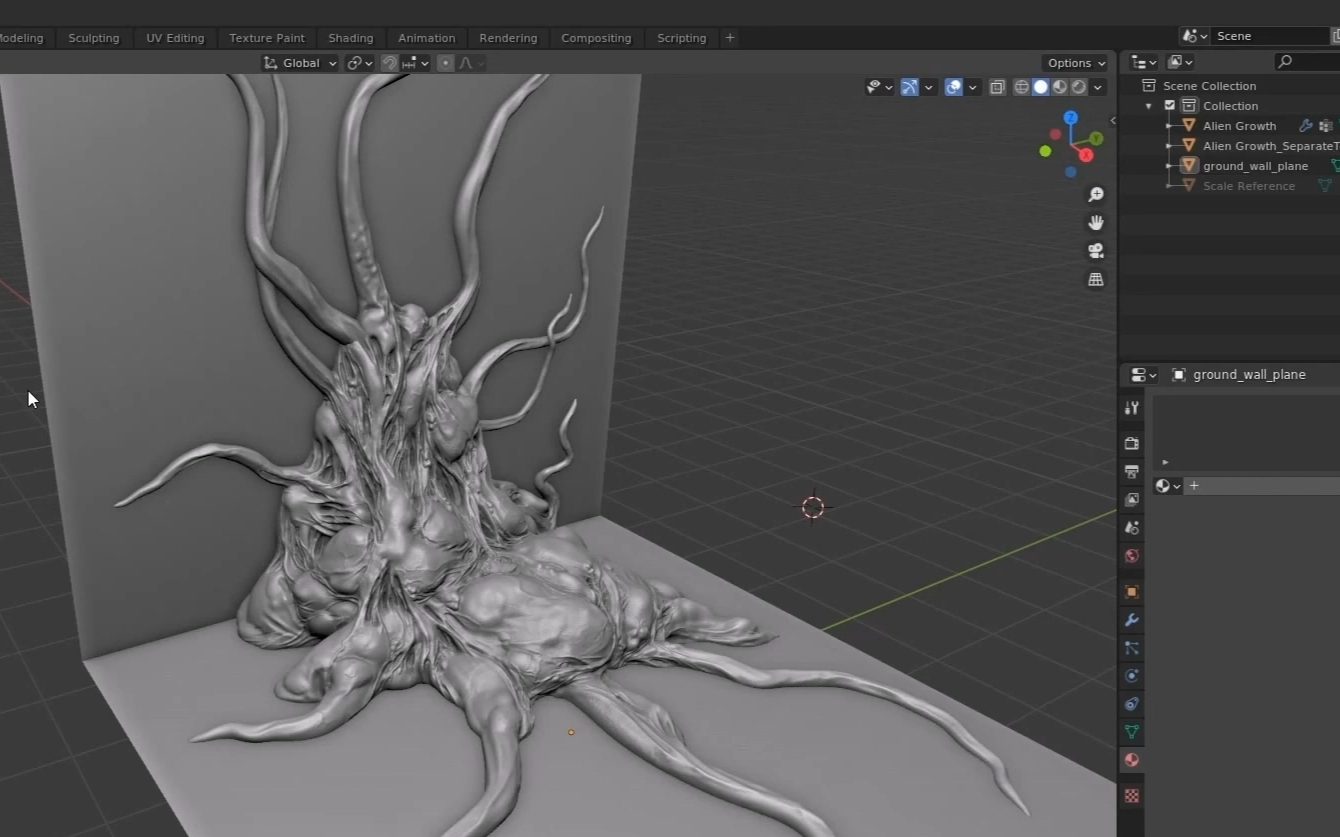
Task: Click the hand pan view icon
Action: 1096,222
